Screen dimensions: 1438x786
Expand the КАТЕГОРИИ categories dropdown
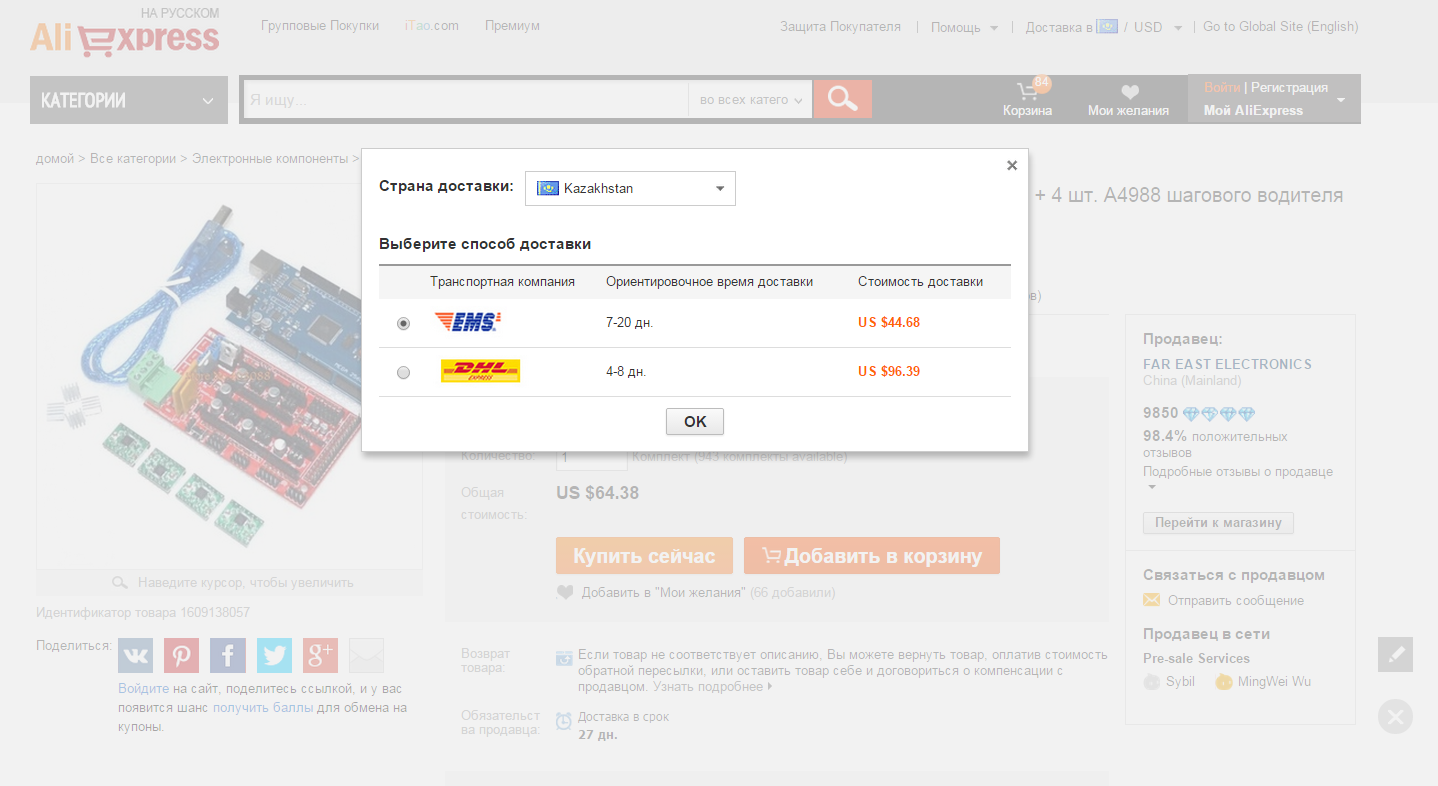pos(128,100)
